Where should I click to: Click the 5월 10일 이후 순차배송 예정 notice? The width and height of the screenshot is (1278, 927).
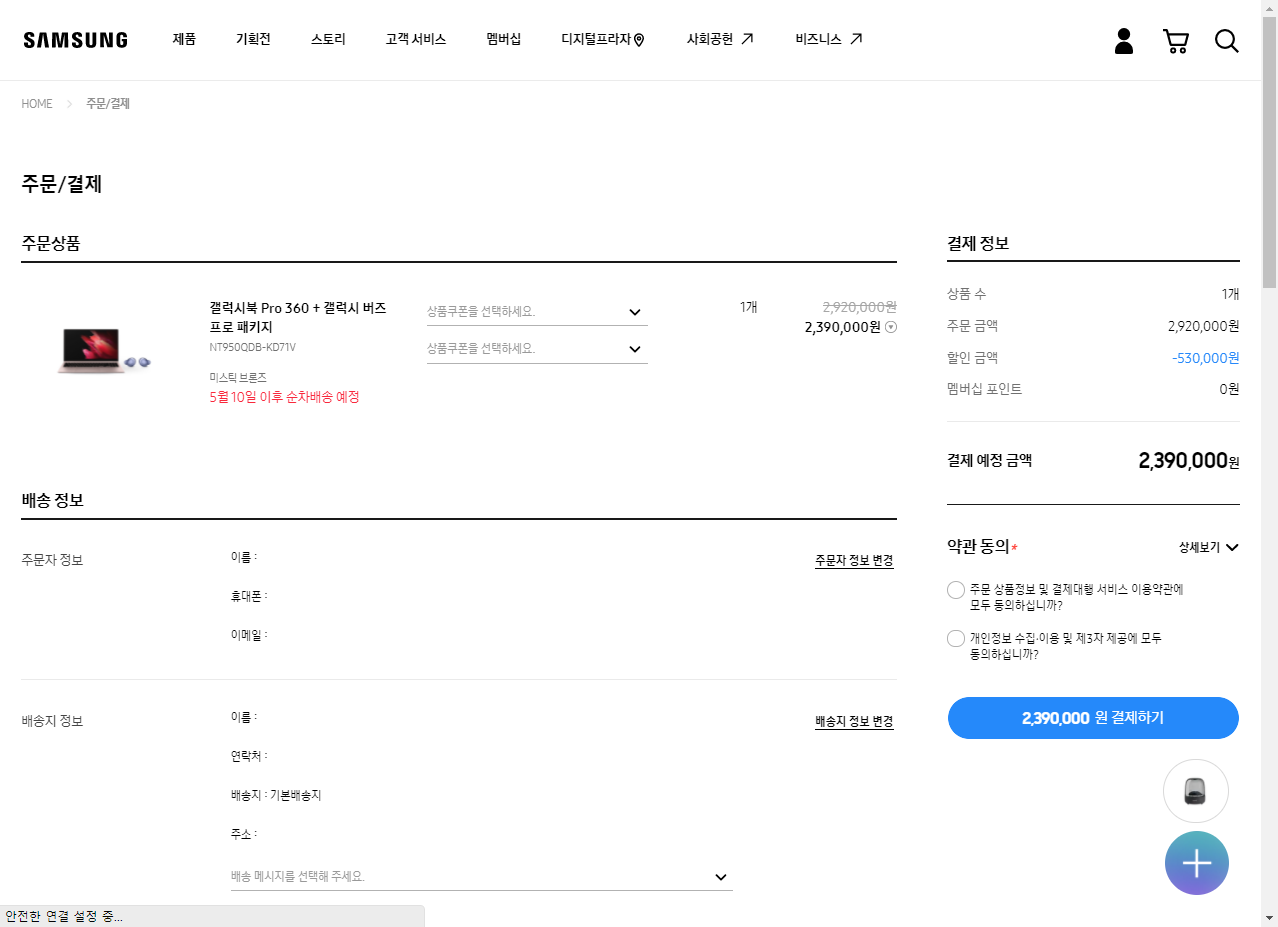click(x=284, y=397)
